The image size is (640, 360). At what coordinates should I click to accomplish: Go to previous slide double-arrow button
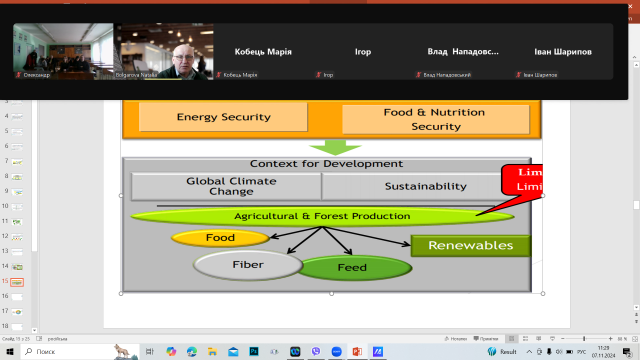tap(636, 315)
